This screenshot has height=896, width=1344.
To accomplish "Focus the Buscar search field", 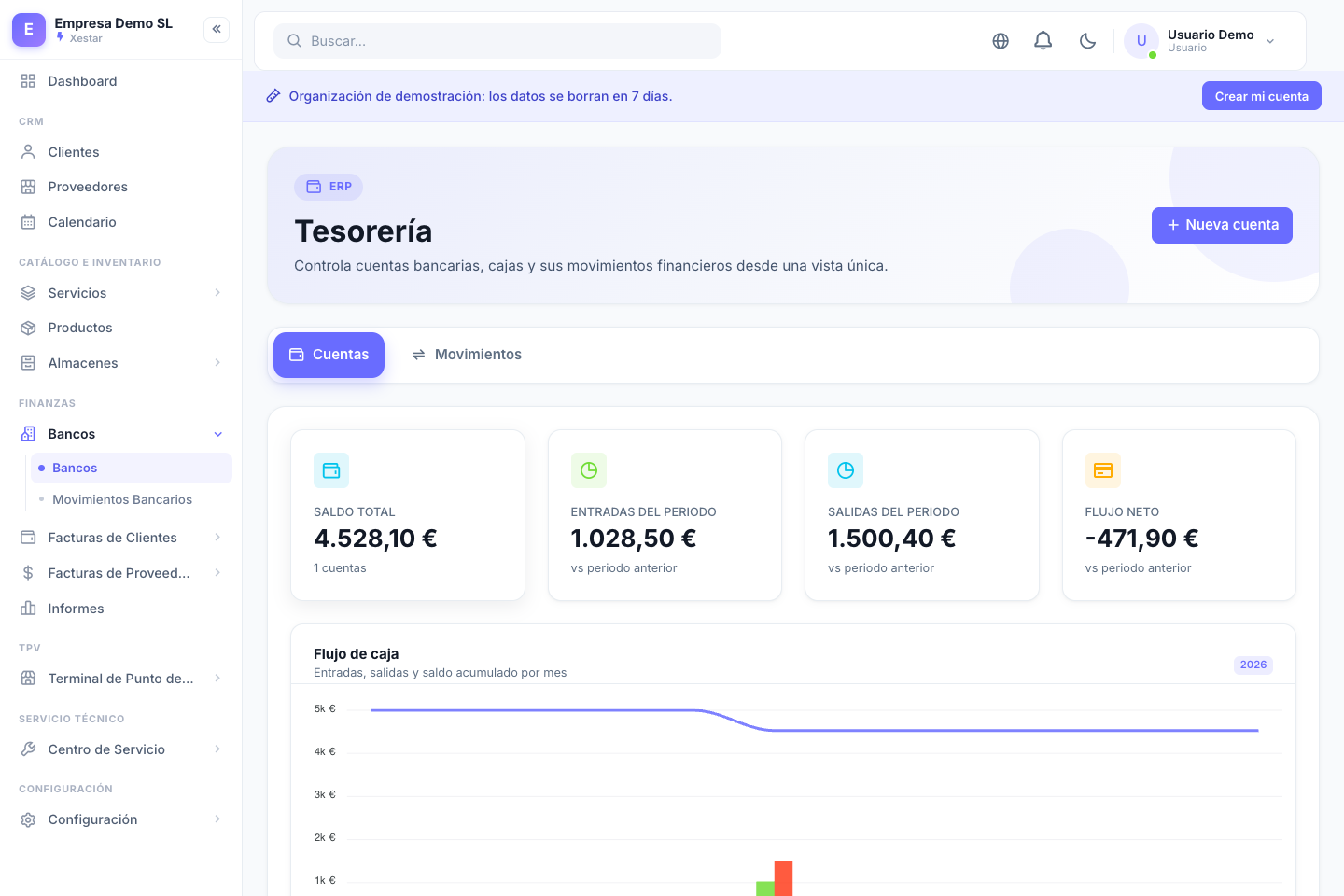I will click(x=497, y=41).
